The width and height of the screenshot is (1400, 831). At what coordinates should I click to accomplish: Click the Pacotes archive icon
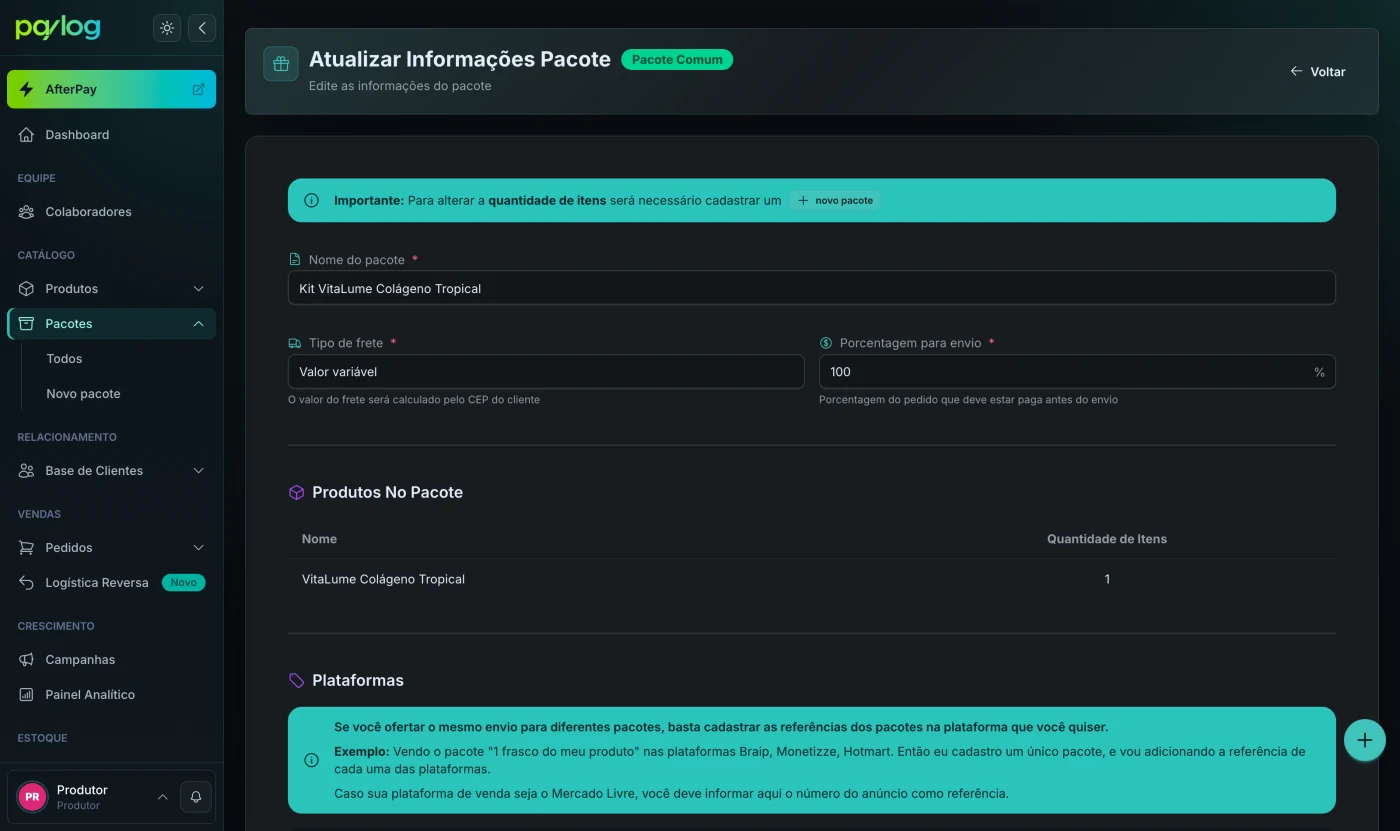[x=27, y=324]
